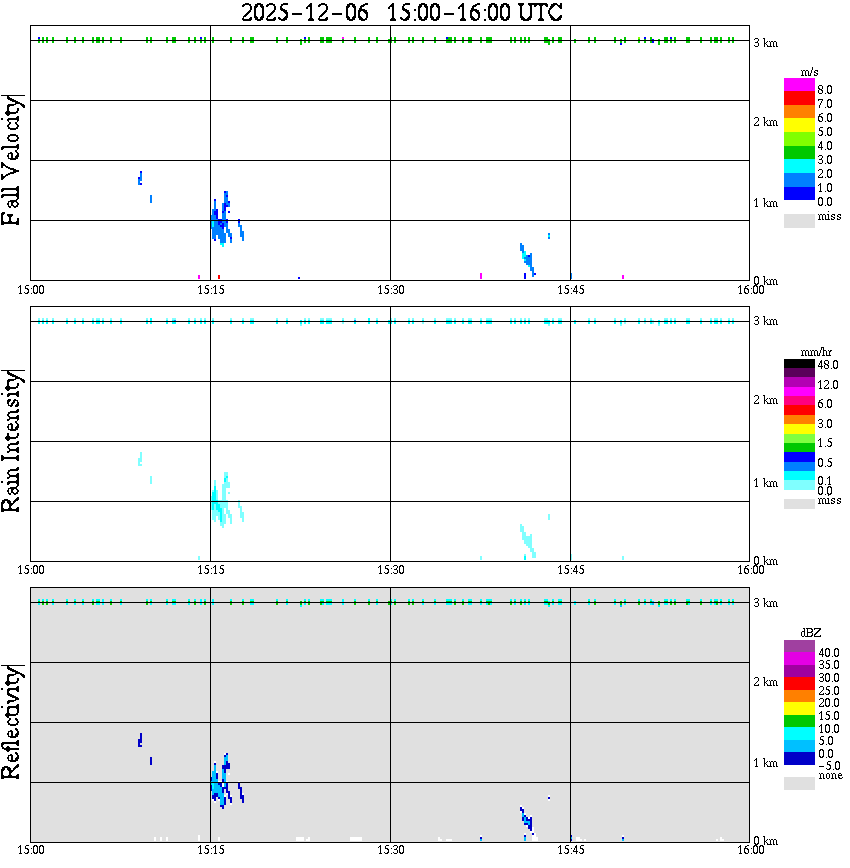
Task: Click the black 48.0 swatch in the mm/hr legend
Action: tap(799, 364)
